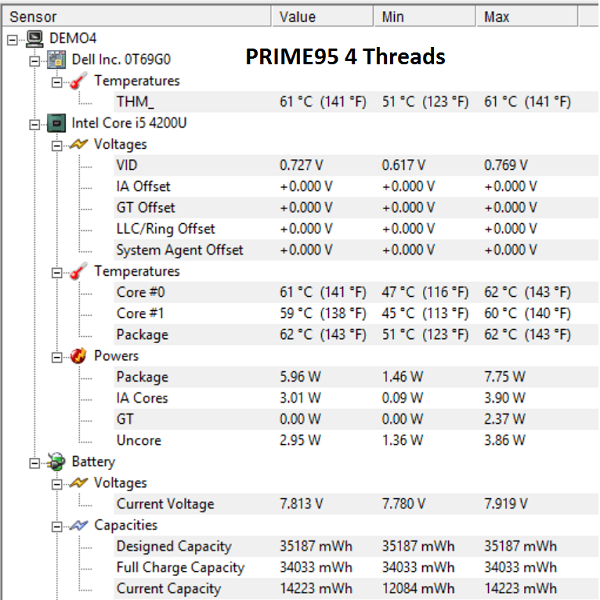Click the 2.37 W GT max value
600x600 pixels.
[505, 419]
